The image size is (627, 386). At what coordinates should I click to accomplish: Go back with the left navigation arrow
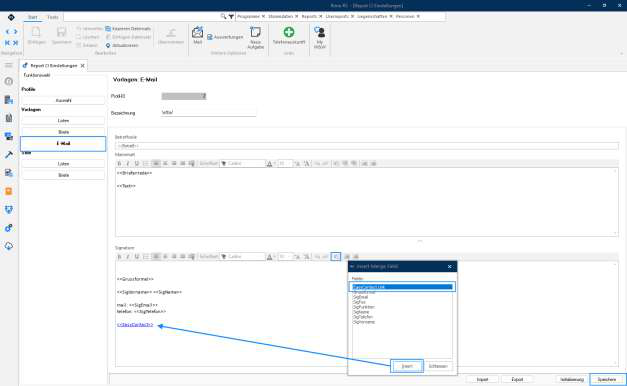[x=7, y=32]
